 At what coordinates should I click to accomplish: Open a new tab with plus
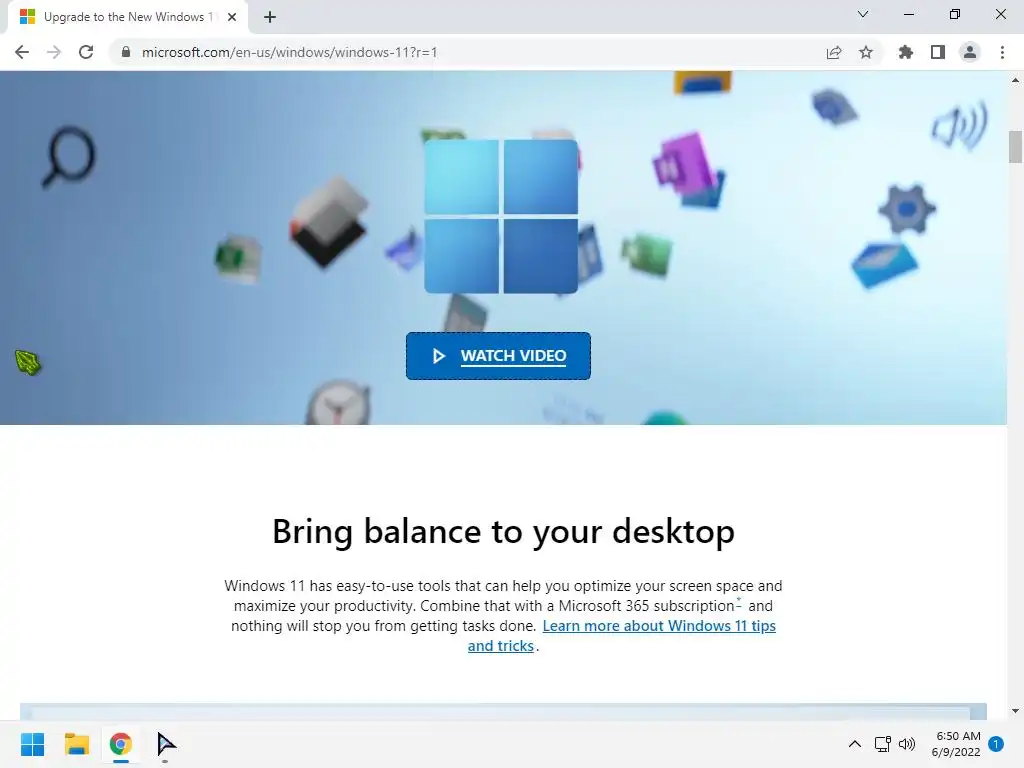tap(270, 18)
